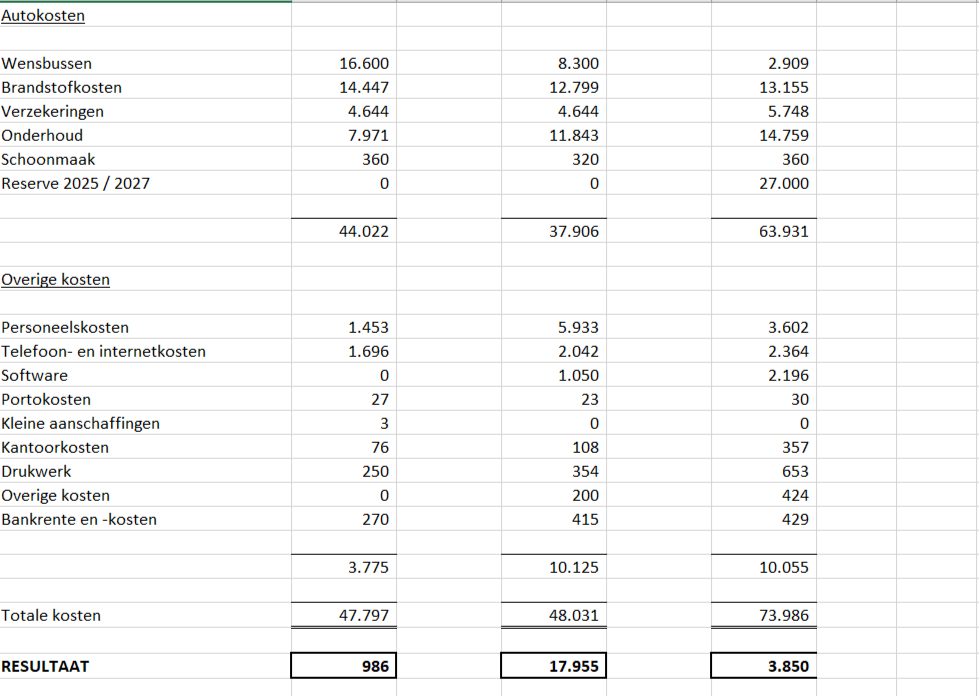Select the Autokosten subtotal 44.022
This screenshot has width=979, height=696.
(365, 232)
